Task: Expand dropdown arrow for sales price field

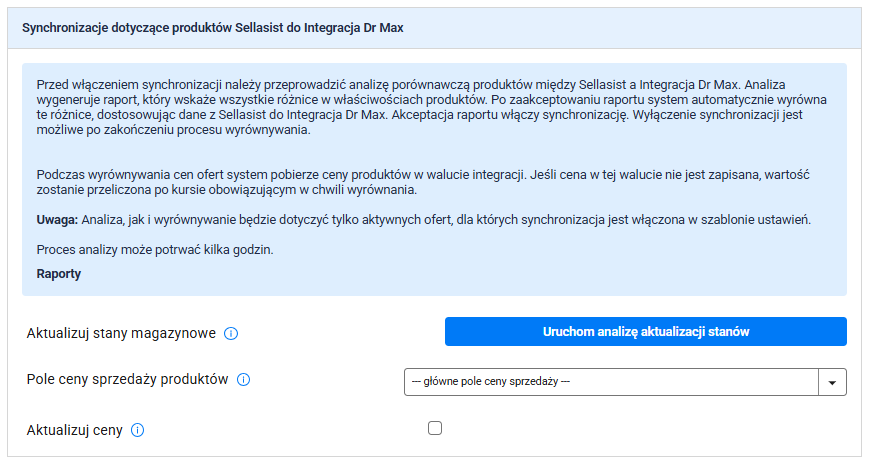Action: pyautogui.click(x=832, y=382)
